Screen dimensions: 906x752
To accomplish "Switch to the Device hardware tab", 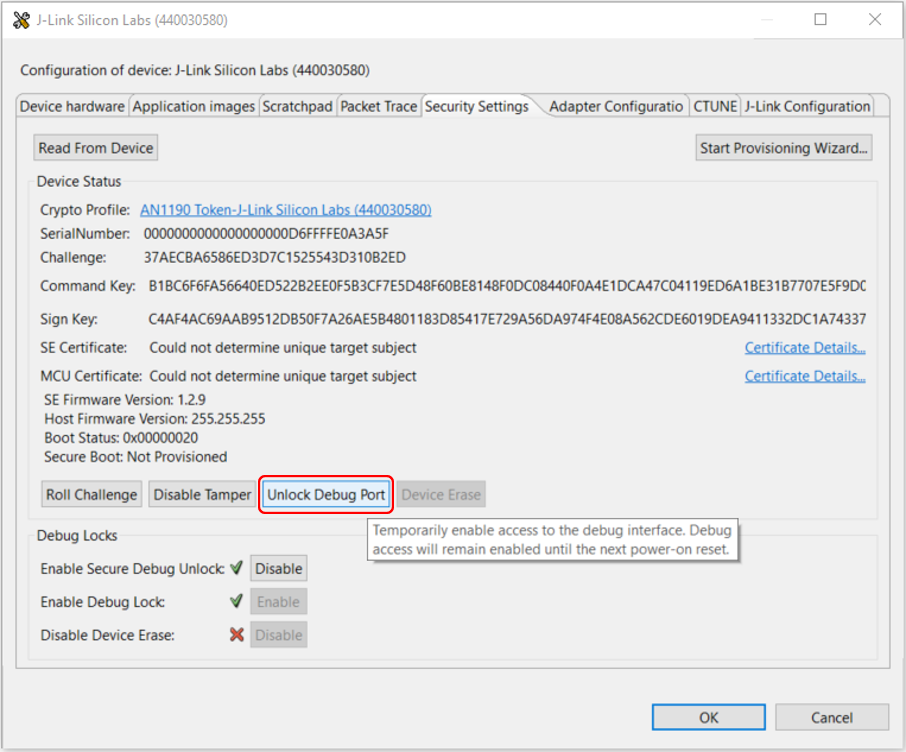I will coord(72,107).
